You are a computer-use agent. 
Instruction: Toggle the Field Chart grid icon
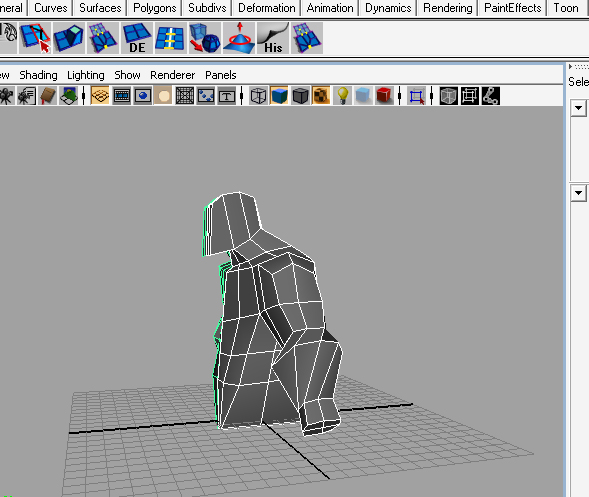185,95
